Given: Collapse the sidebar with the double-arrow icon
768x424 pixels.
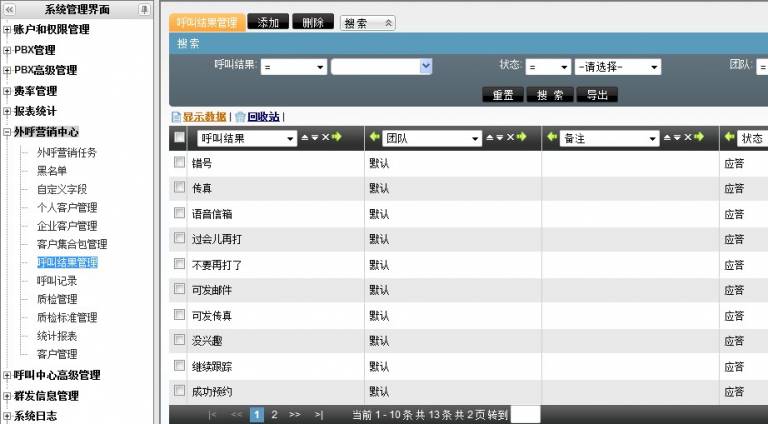Looking at the screenshot, I should 9,9.
